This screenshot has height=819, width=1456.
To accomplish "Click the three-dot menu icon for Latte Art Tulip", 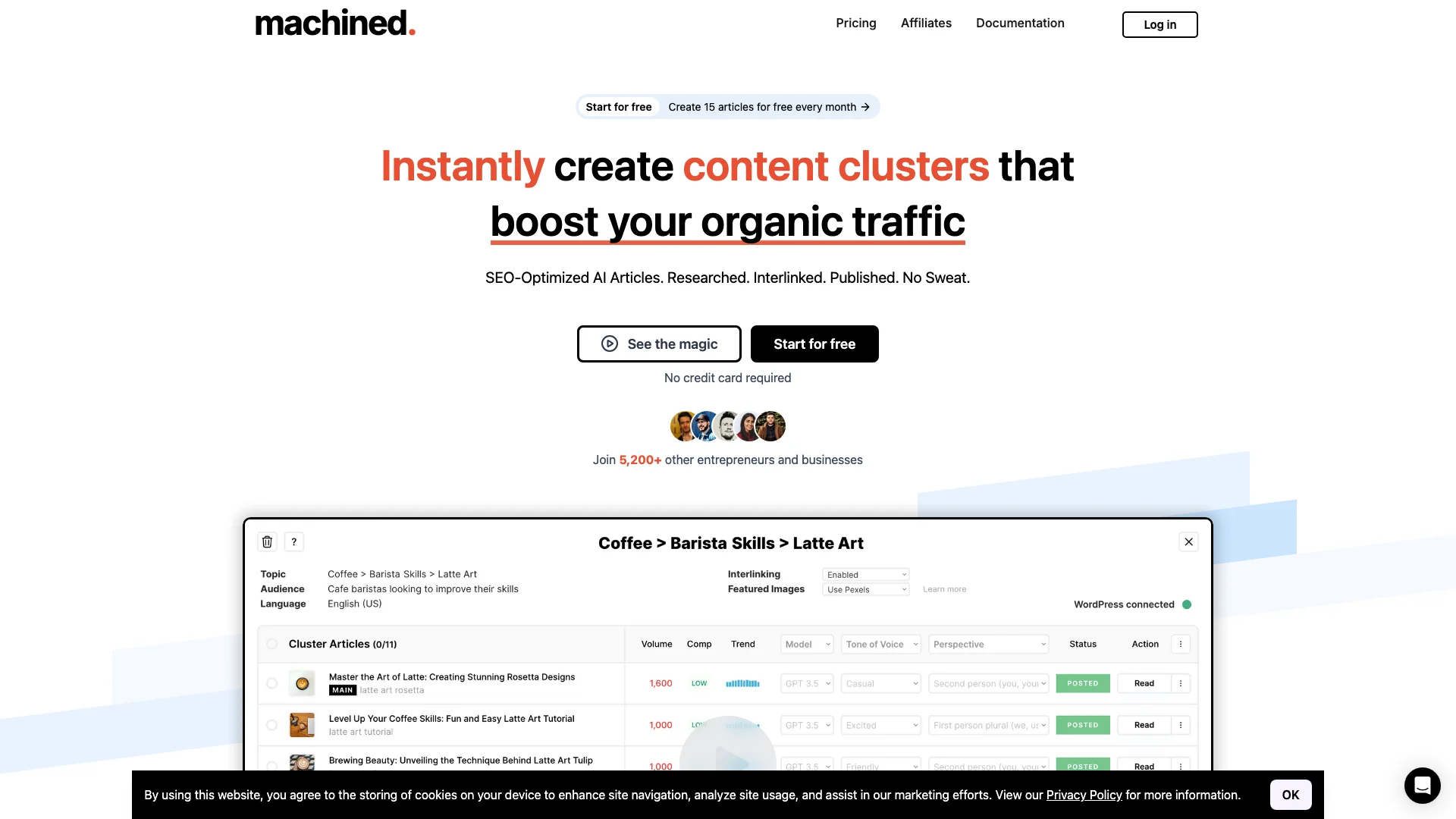I will point(1181,766).
